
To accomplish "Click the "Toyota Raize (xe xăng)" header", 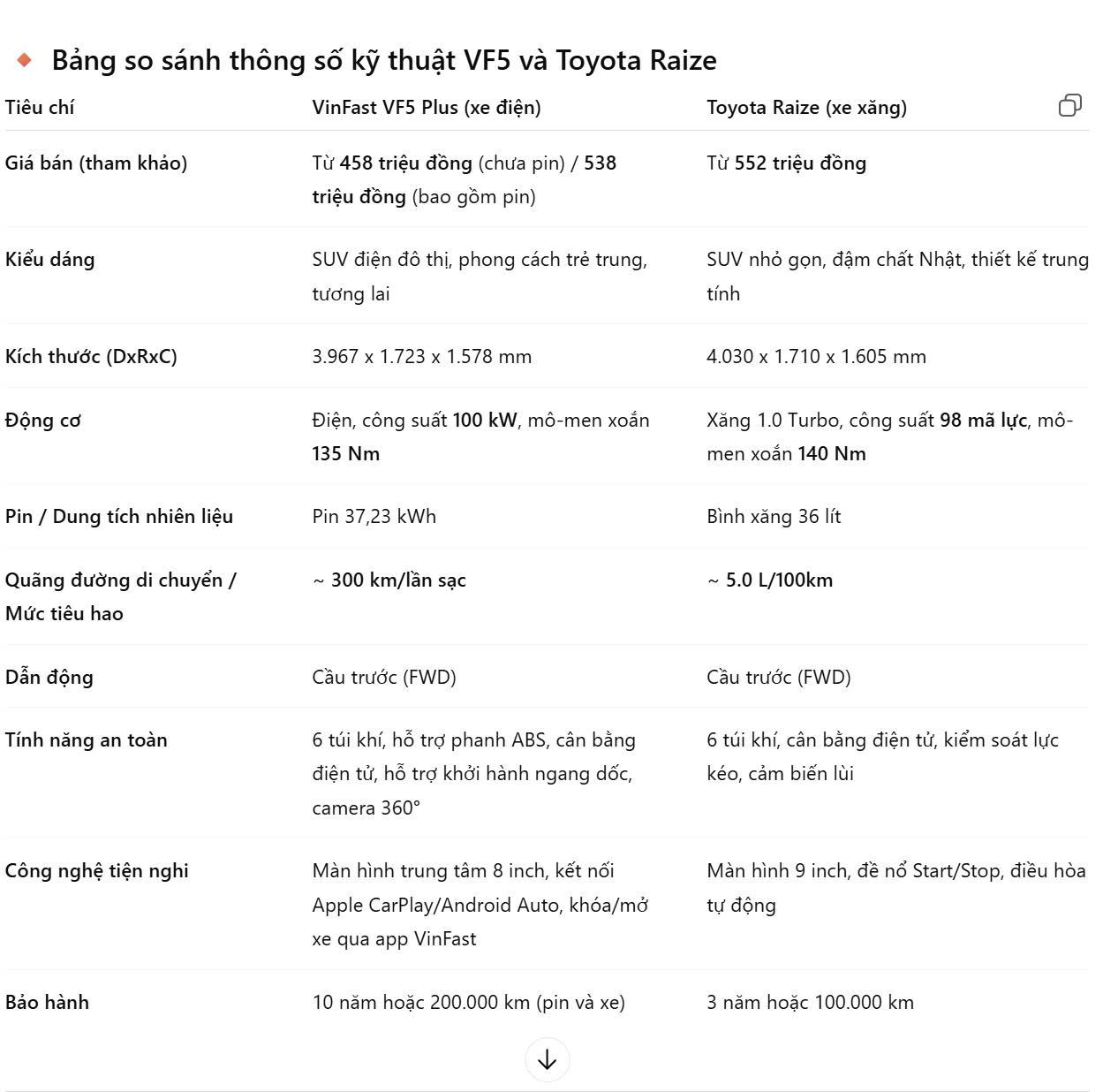I will (806, 108).
